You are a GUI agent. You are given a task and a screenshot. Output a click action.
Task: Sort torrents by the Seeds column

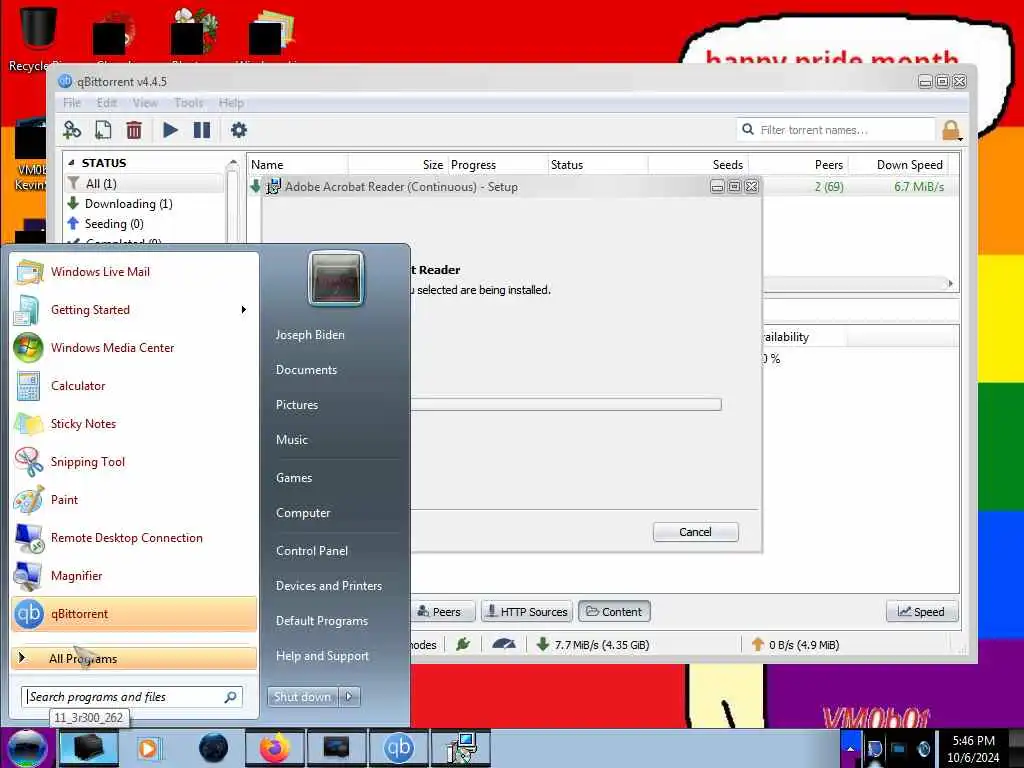pos(698,165)
